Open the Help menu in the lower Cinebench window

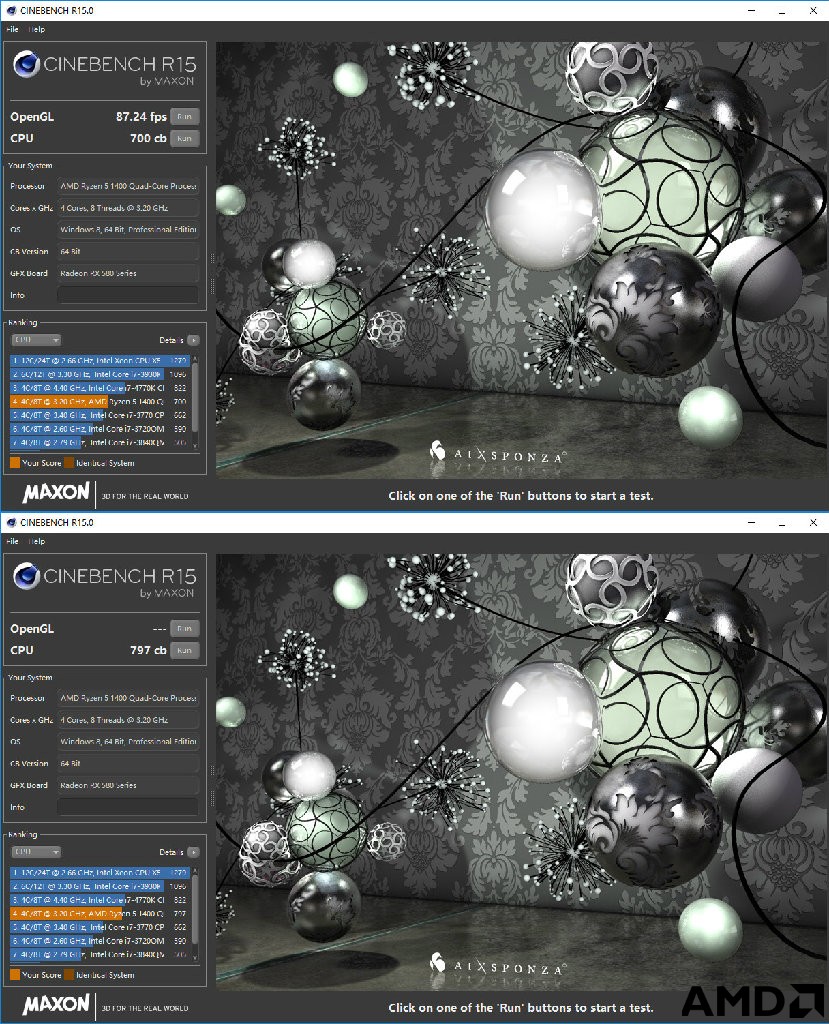[x=37, y=541]
